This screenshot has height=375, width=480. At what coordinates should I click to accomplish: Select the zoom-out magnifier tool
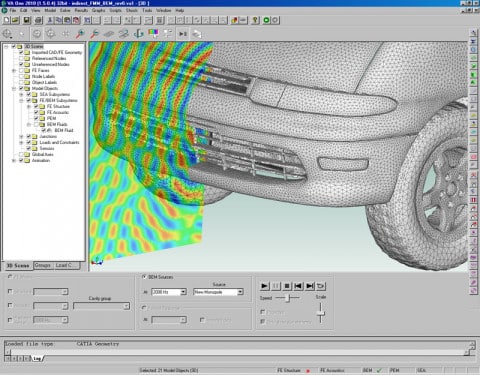tap(95, 34)
